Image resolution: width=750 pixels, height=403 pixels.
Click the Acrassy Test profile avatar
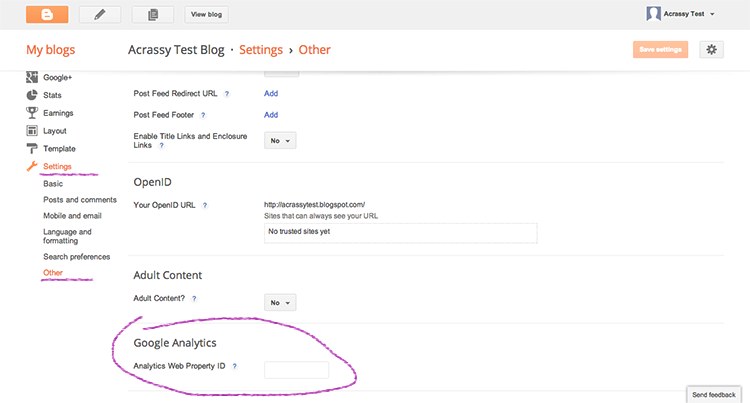[653, 13]
